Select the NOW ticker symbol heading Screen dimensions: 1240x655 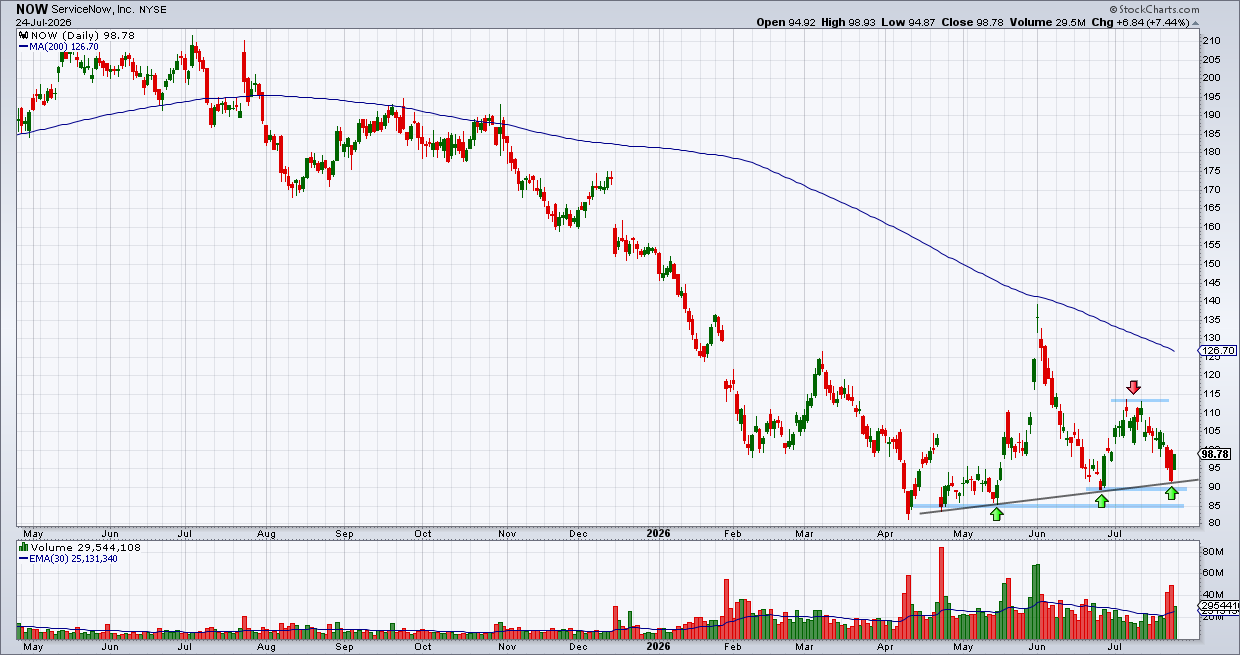[x=31, y=8]
